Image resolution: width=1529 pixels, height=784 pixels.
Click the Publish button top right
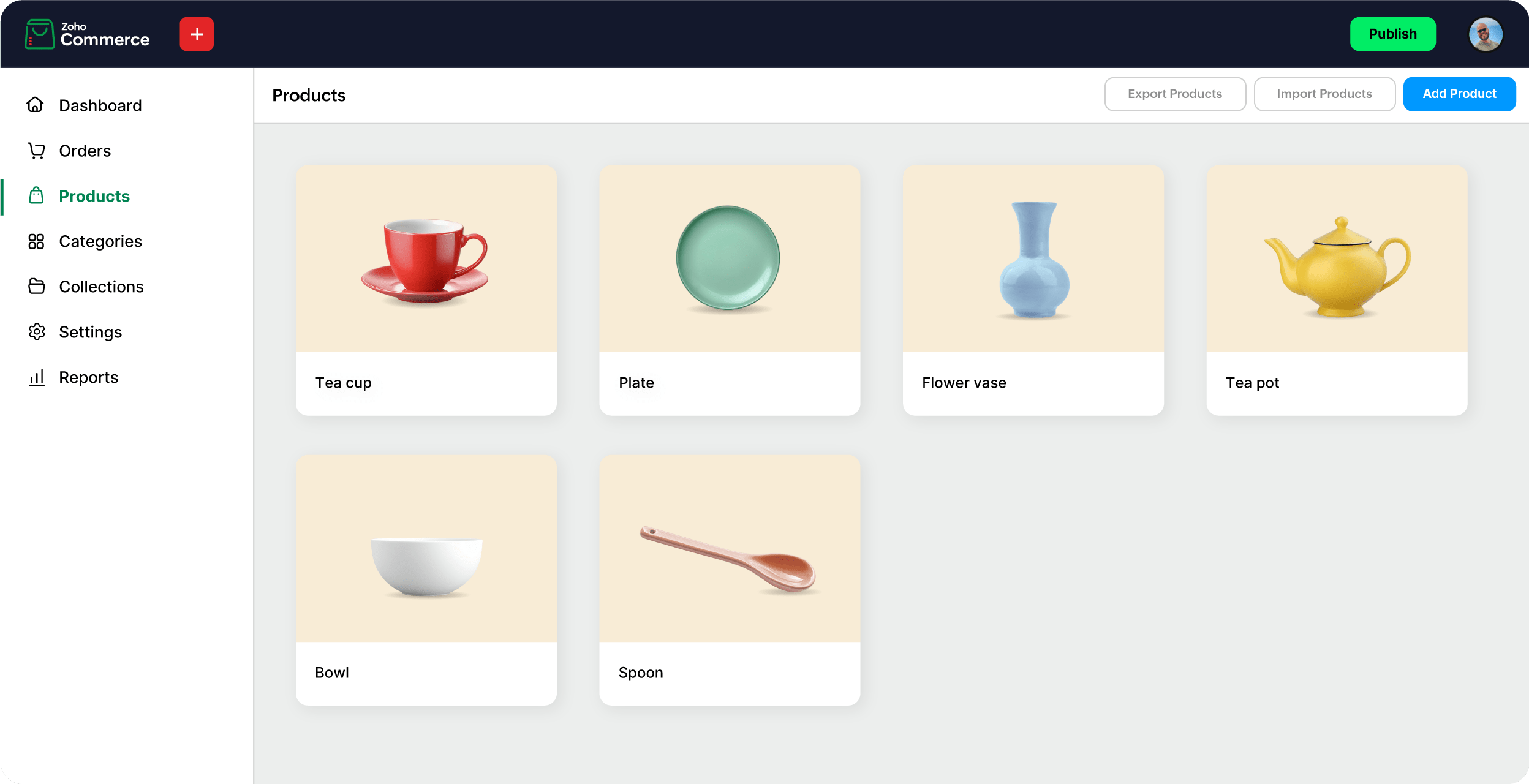(x=1393, y=33)
